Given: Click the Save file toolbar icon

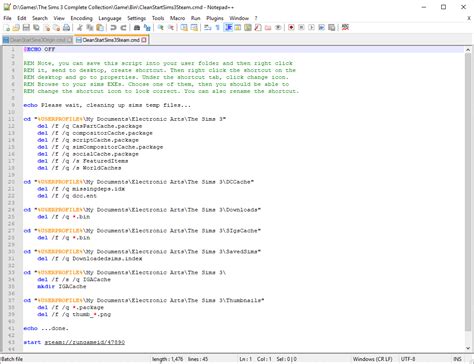Looking at the screenshot, I should coord(26,28).
